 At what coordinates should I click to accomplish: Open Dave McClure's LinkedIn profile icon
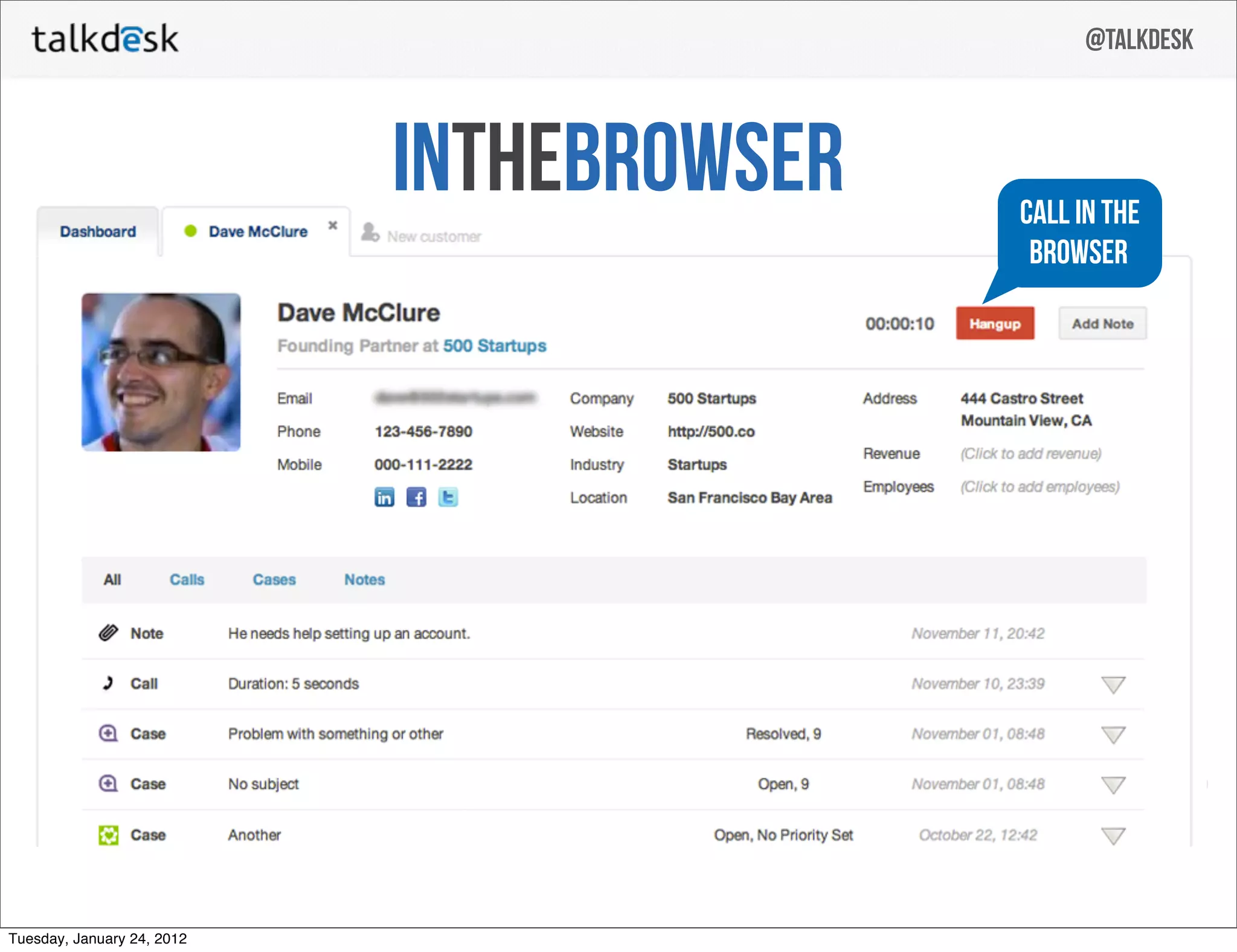pyautogui.click(x=384, y=497)
